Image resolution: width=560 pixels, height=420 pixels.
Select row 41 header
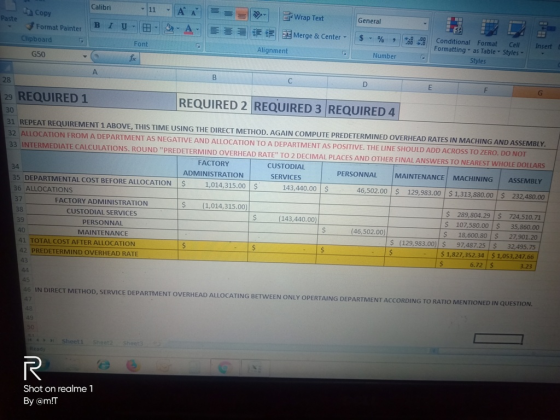click(23, 241)
